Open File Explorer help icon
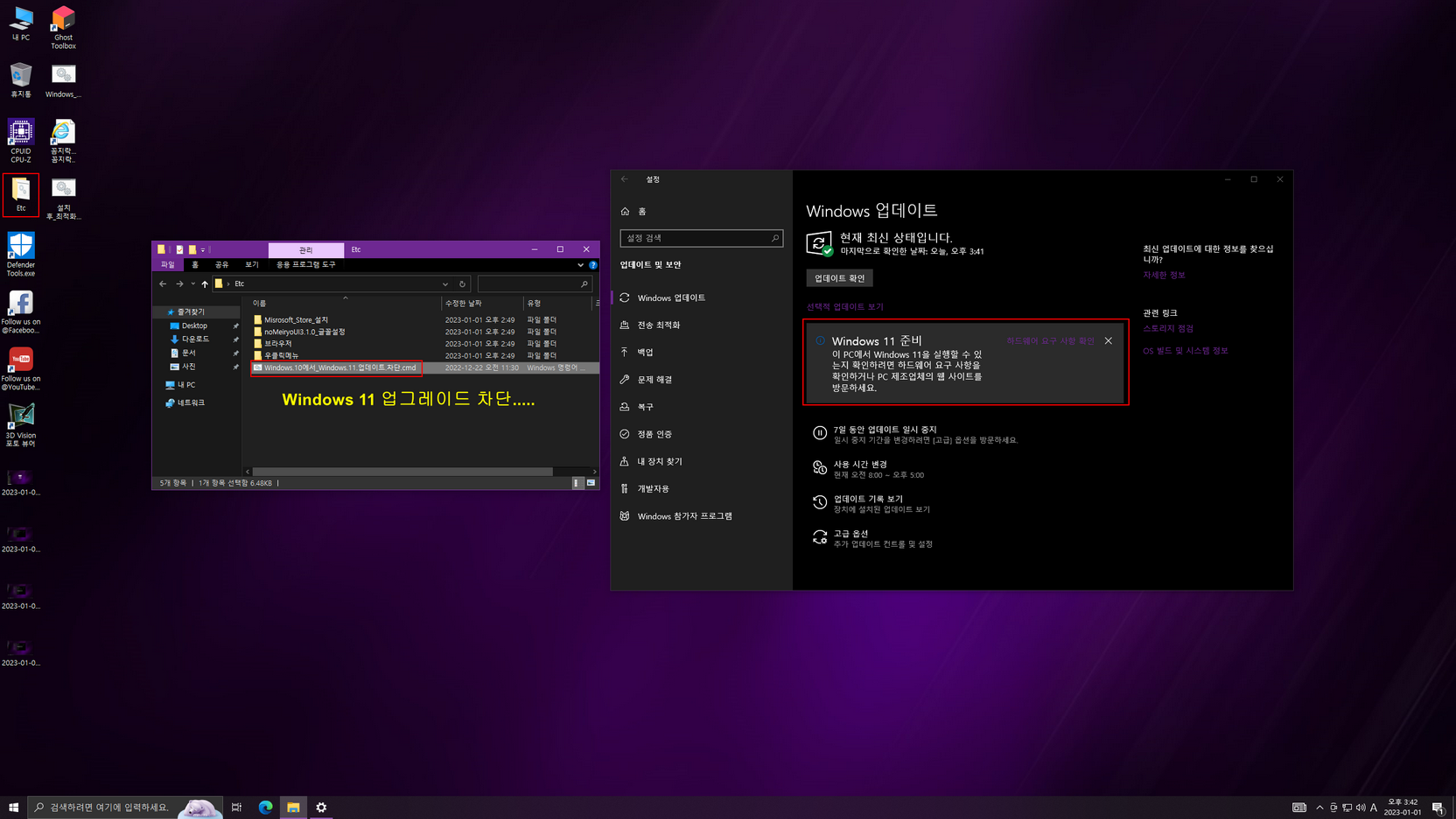Viewport: 1456px width, 819px height. (x=593, y=265)
